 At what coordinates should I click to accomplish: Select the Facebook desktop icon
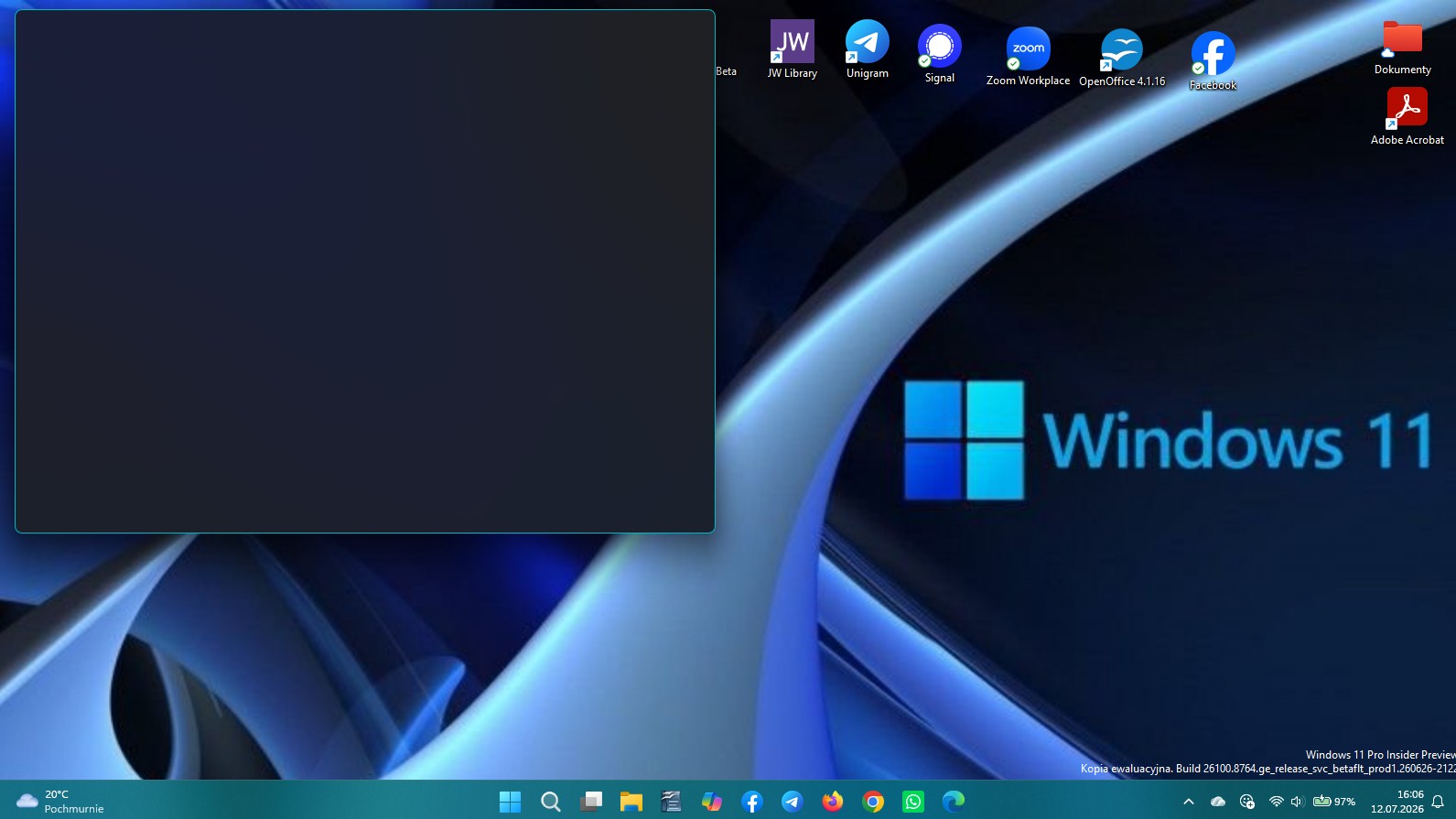coord(1213,61)
